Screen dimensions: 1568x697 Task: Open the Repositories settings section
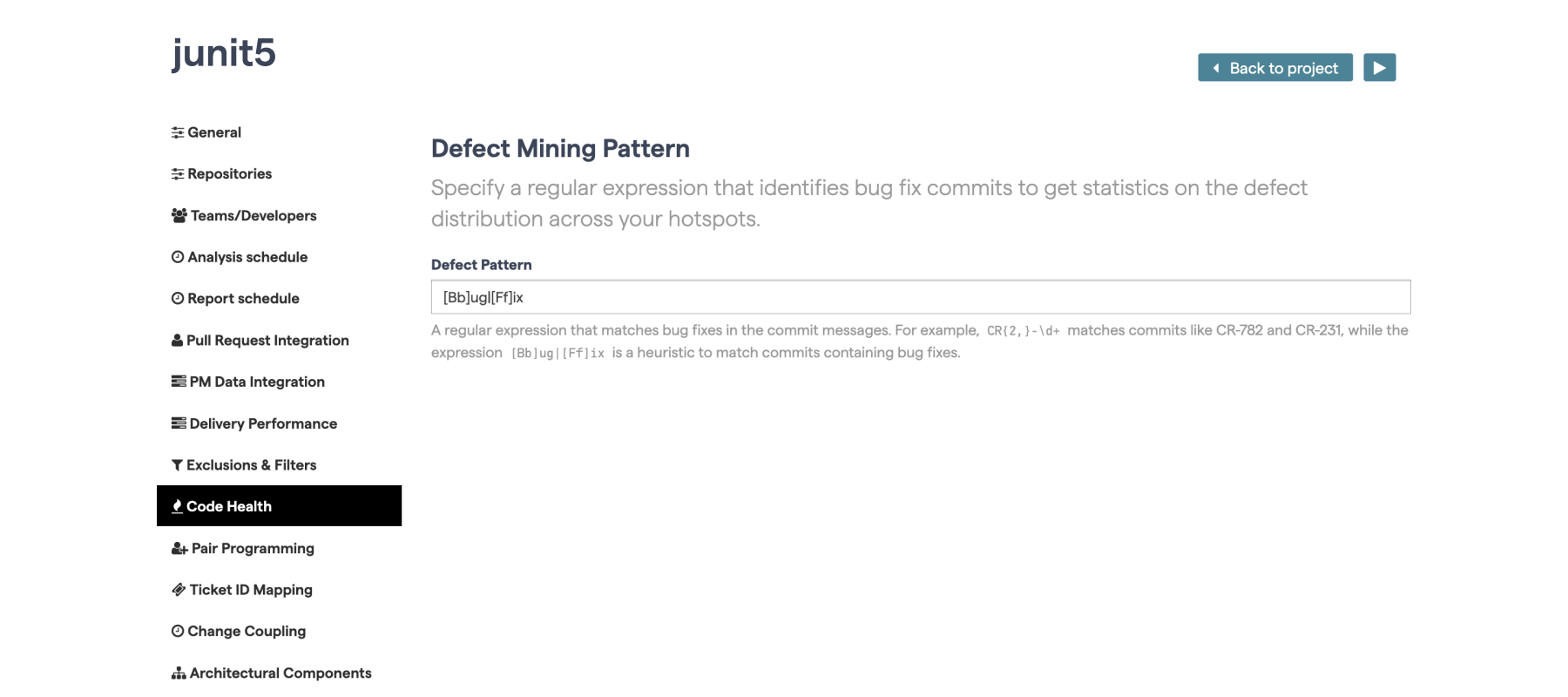(x=228, y=173)
